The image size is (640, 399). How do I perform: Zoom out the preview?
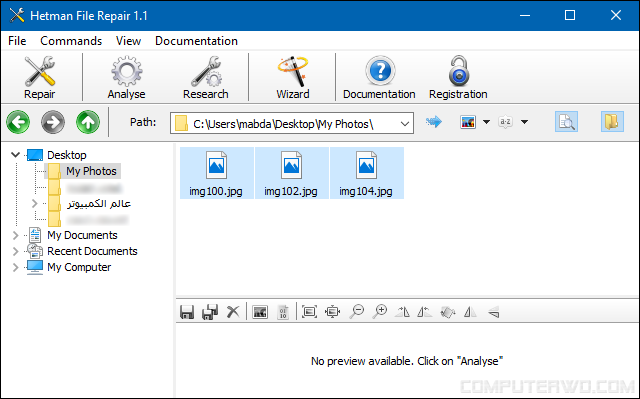pyautogui.click(x=357, y=312)
